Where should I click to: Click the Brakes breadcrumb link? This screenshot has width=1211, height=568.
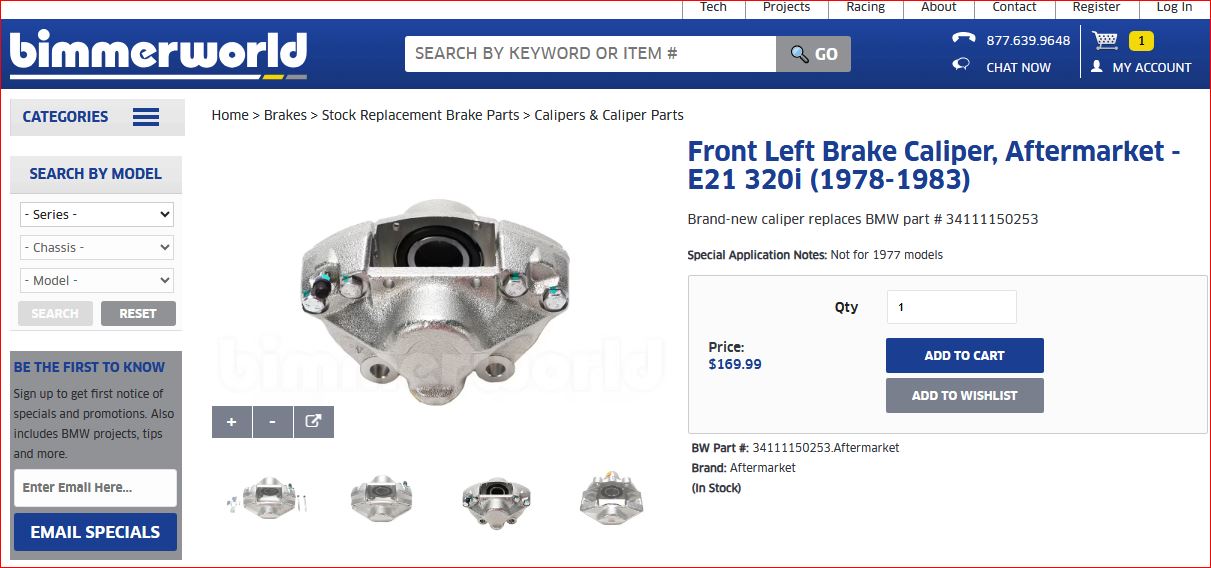pos(285,115)
